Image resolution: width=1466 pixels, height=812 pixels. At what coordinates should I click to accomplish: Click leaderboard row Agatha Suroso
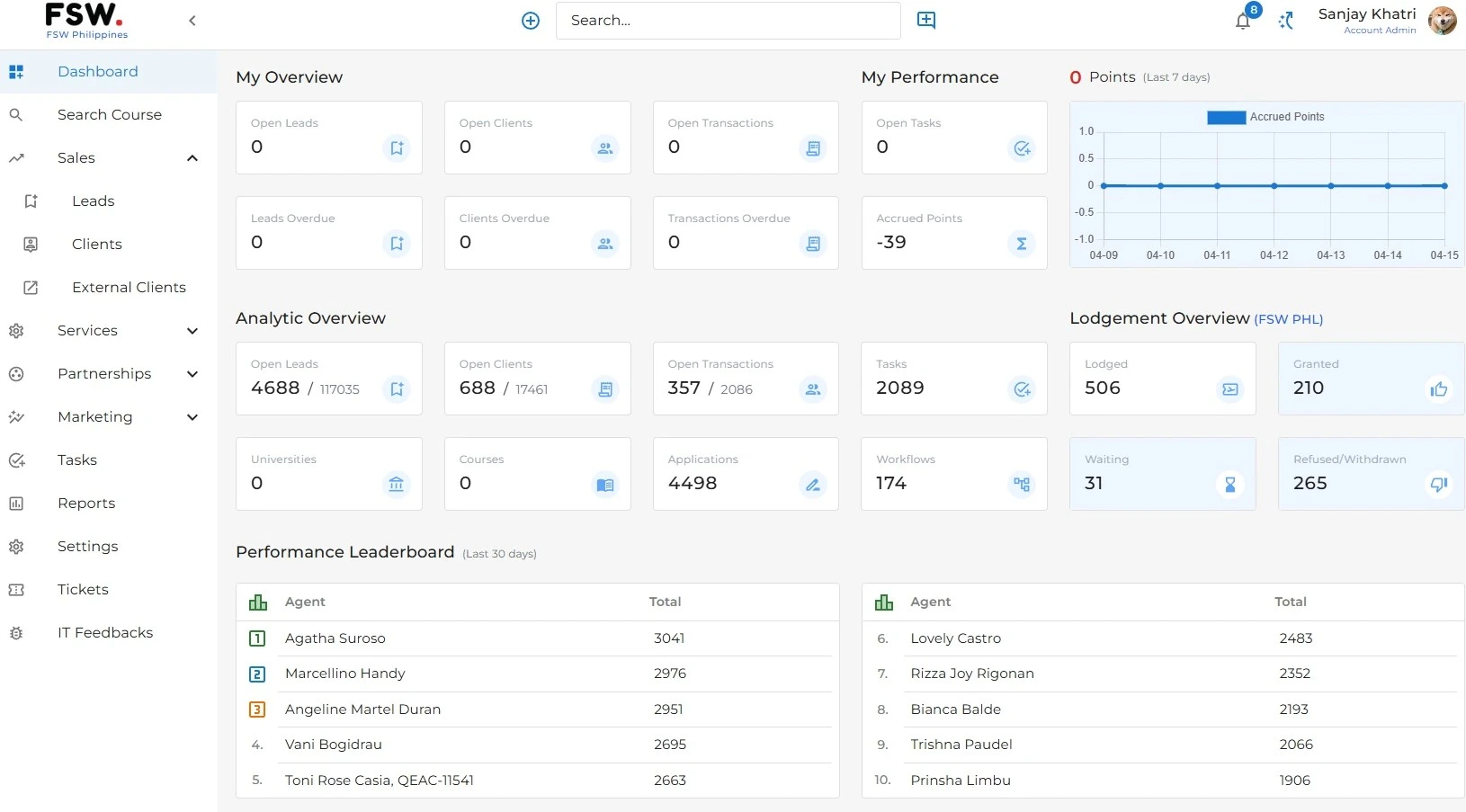coord(538,638)
